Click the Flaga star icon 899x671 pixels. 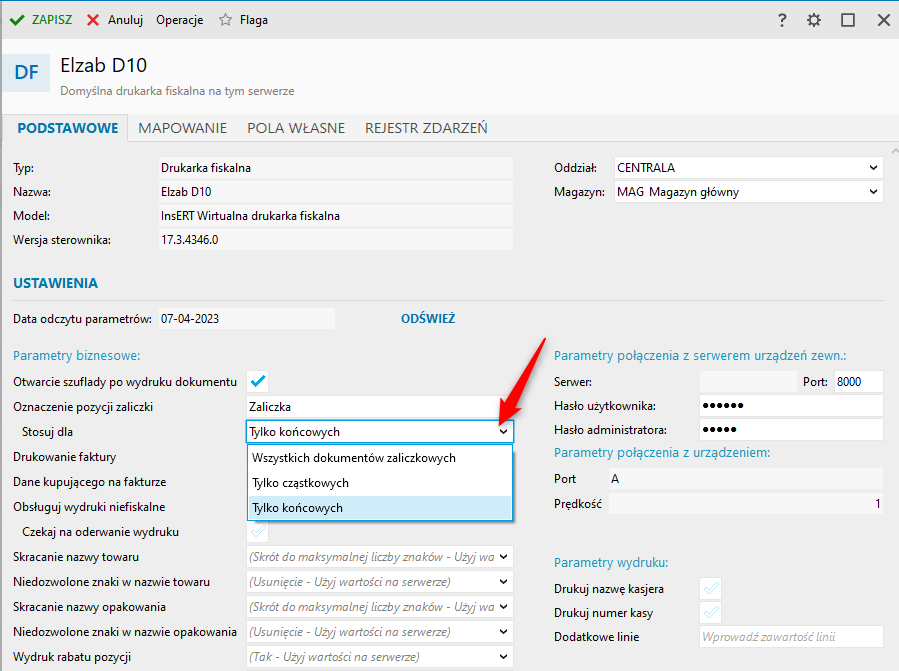click(225, 20)
